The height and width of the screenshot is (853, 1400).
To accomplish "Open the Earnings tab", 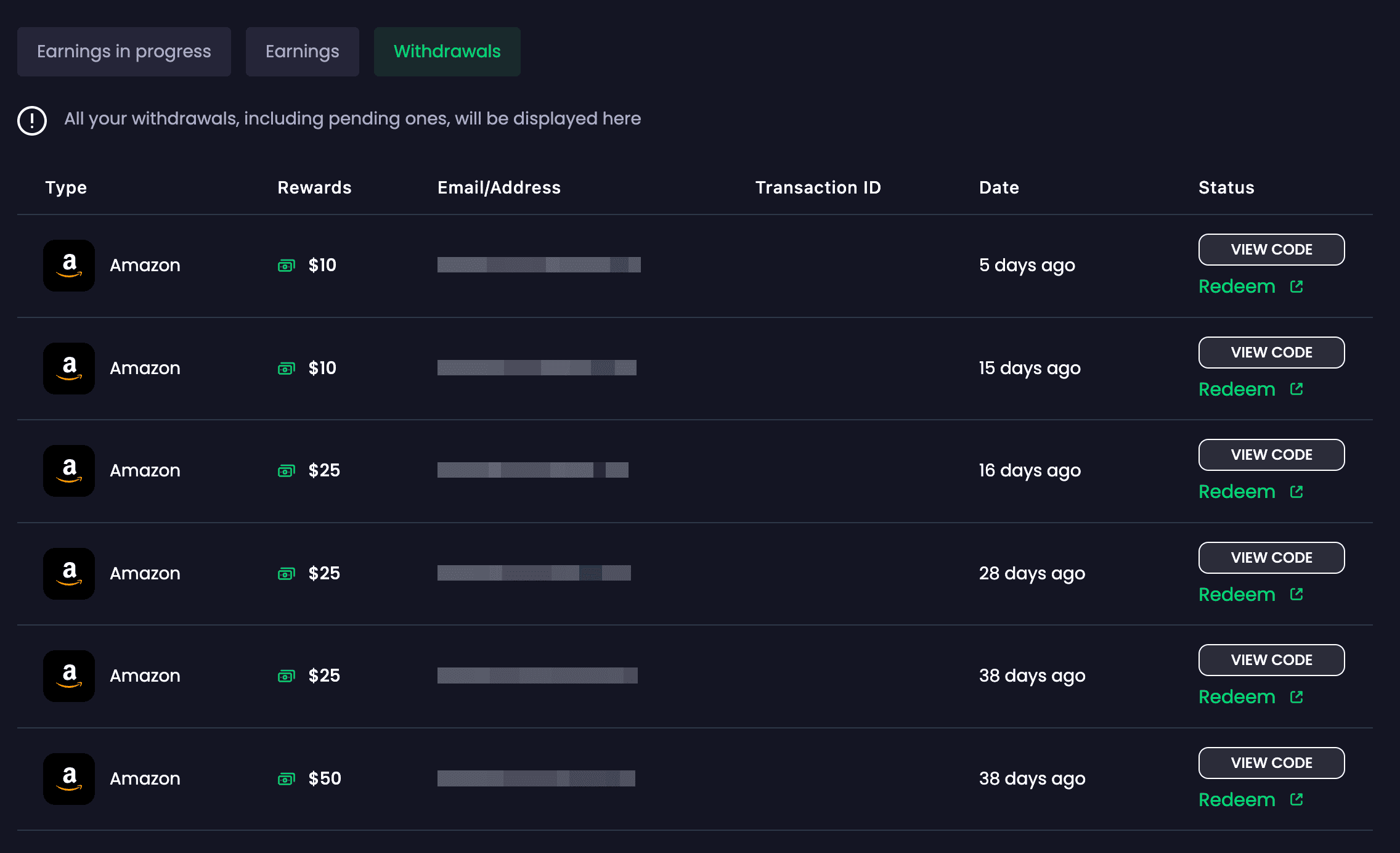I will pos(302,52).
